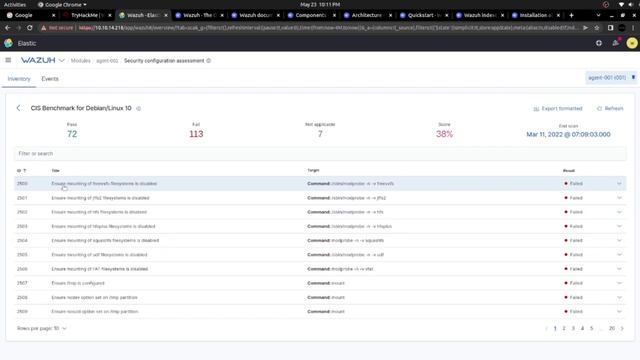Viewport: 640px width, 360px height.
Task: Close the Wazuh - Elastic tab
Action: [166, 15]
